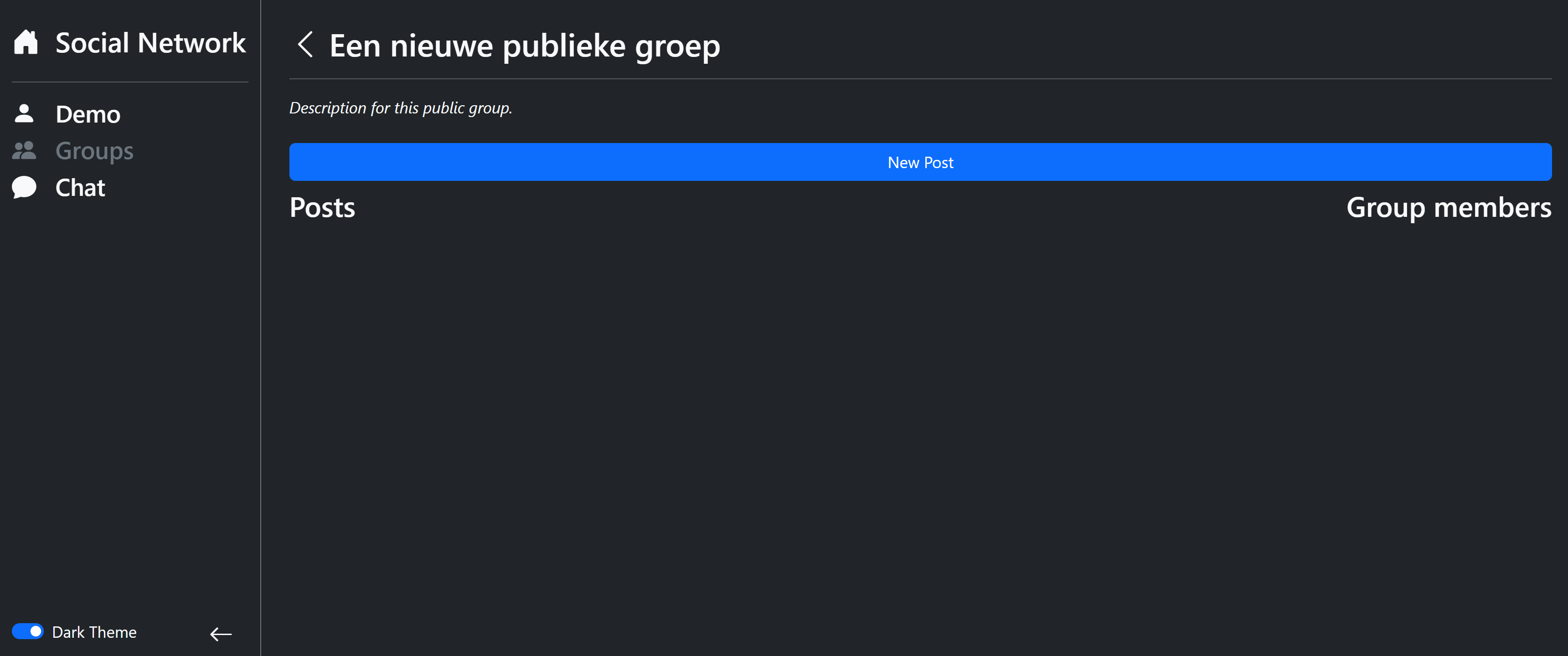Click the Demo user profile icon

(x=24, y=114)
